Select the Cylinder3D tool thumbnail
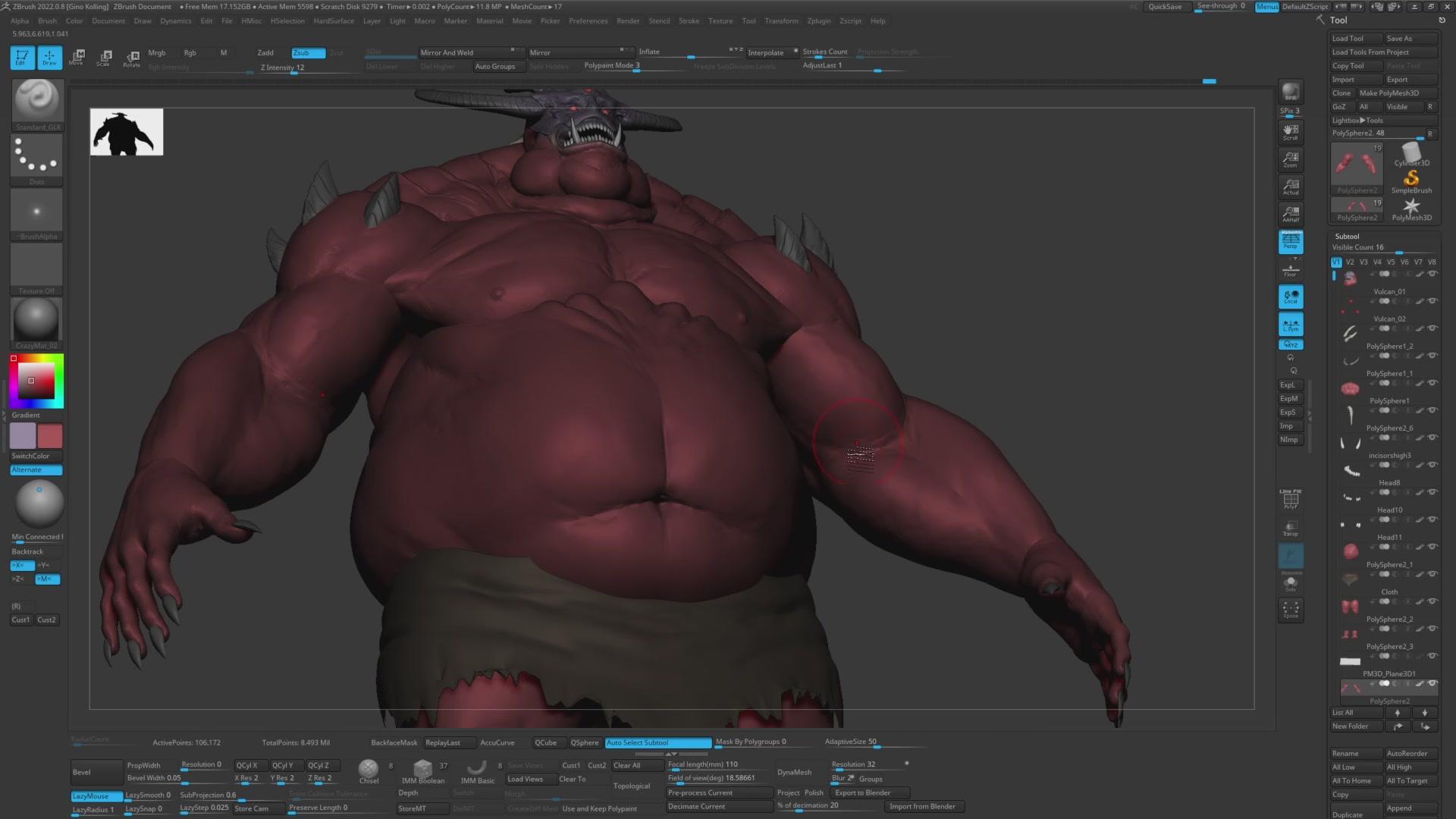 (x=1411, y=155)
